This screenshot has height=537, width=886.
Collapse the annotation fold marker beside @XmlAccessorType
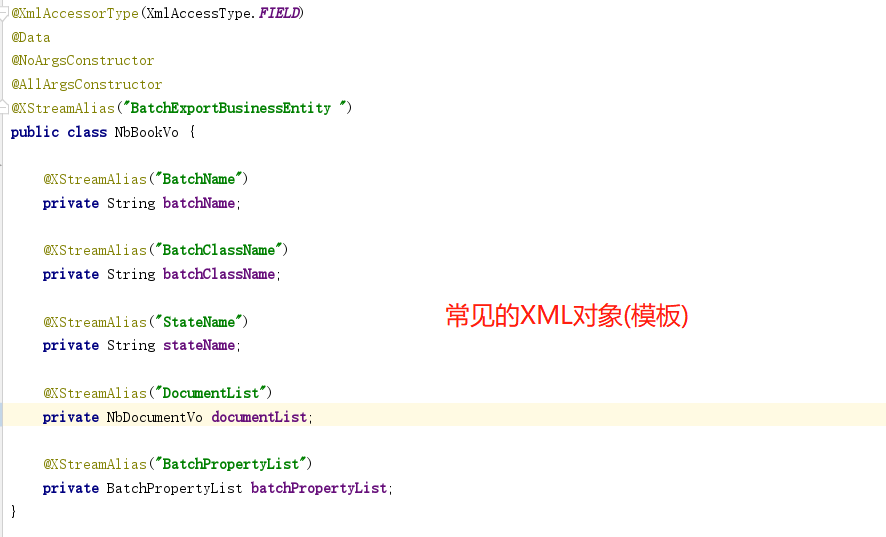pos(3,14)
